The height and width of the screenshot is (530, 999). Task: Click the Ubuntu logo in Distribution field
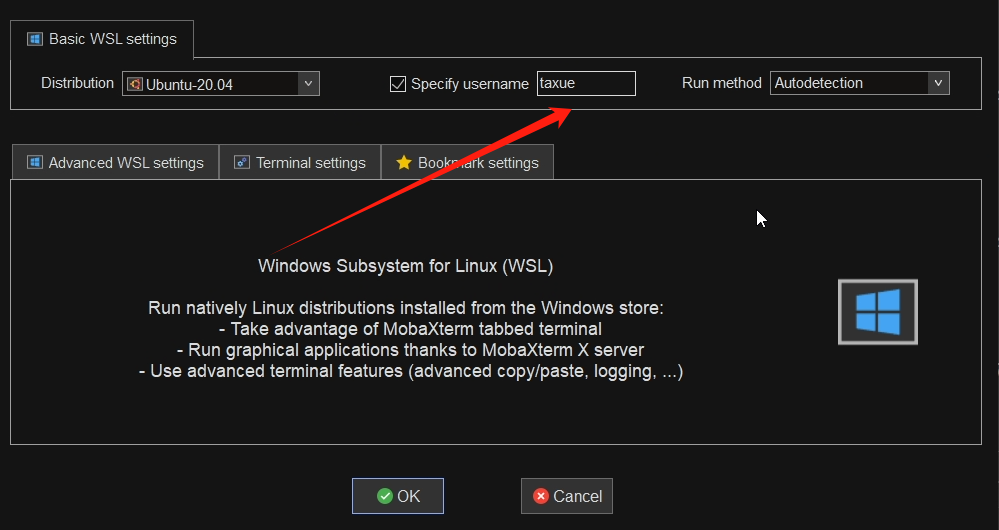134,83
